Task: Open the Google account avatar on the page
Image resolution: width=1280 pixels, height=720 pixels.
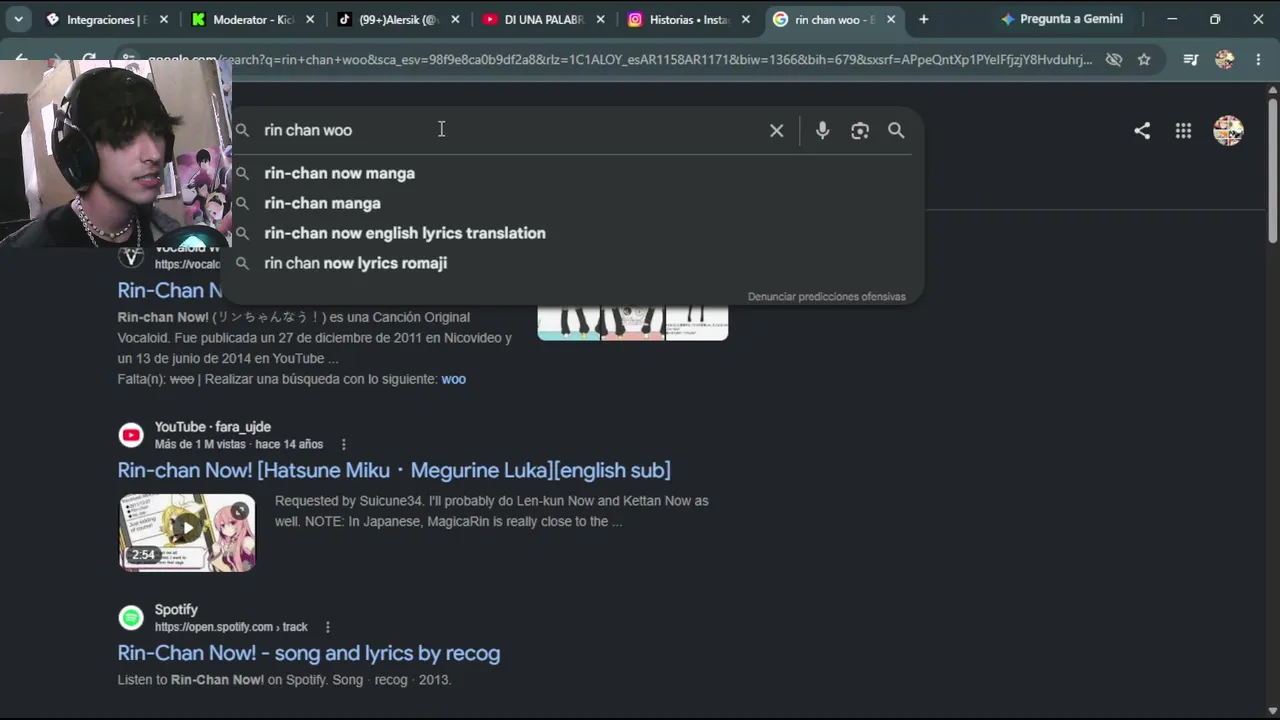Action: tap(1228, 130)
